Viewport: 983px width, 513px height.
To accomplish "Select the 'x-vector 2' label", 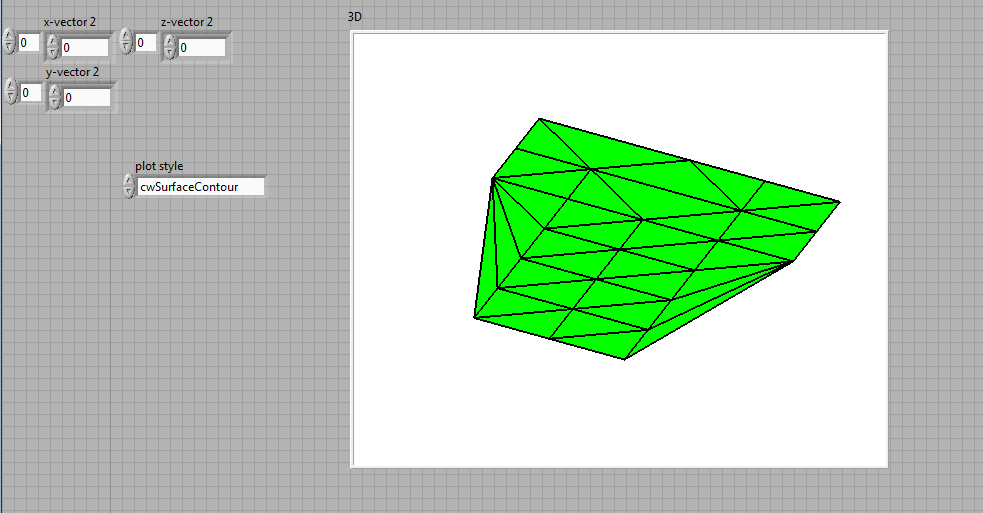I will 70,22.
